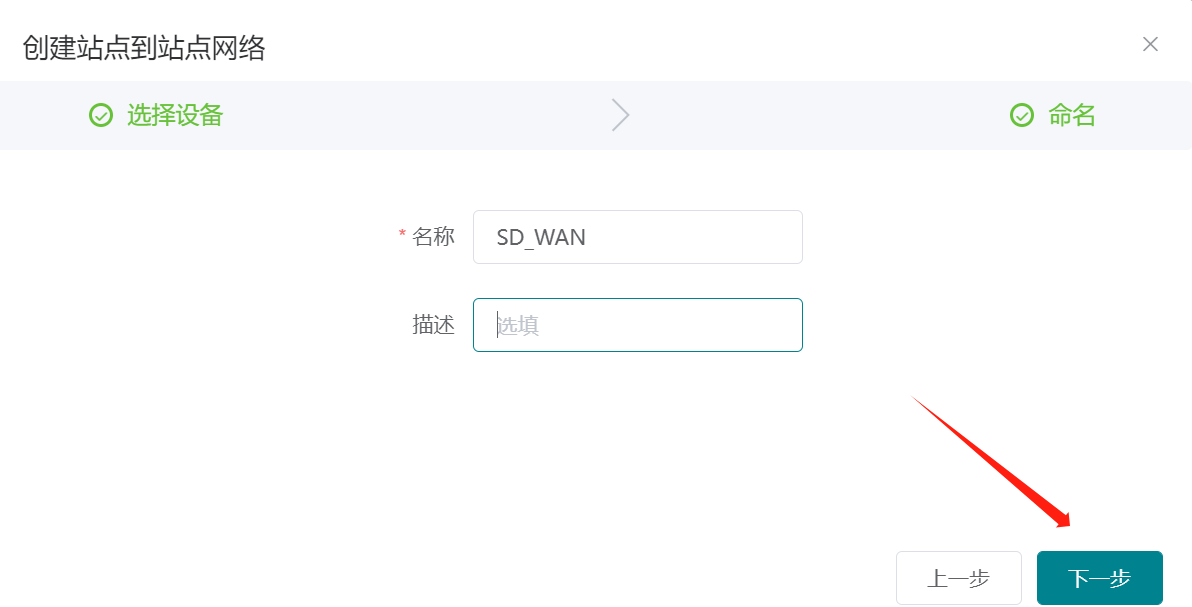Screen dimensions: 1192x607
Task: Click the red required asterisk near 名称
Action: (x=402, y=235)
